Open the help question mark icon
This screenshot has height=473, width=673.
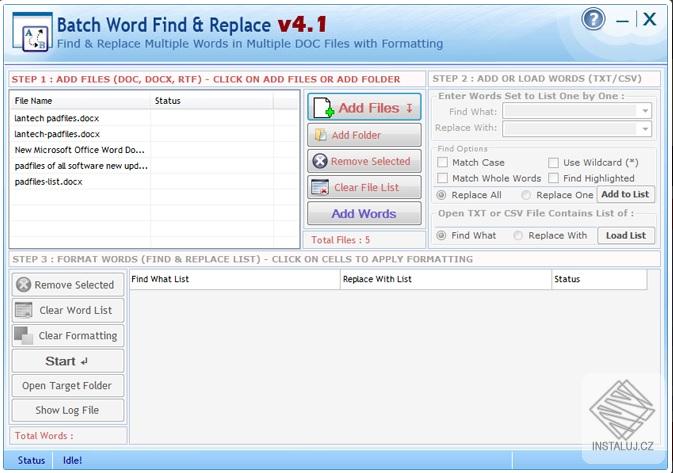click(593, 19)
